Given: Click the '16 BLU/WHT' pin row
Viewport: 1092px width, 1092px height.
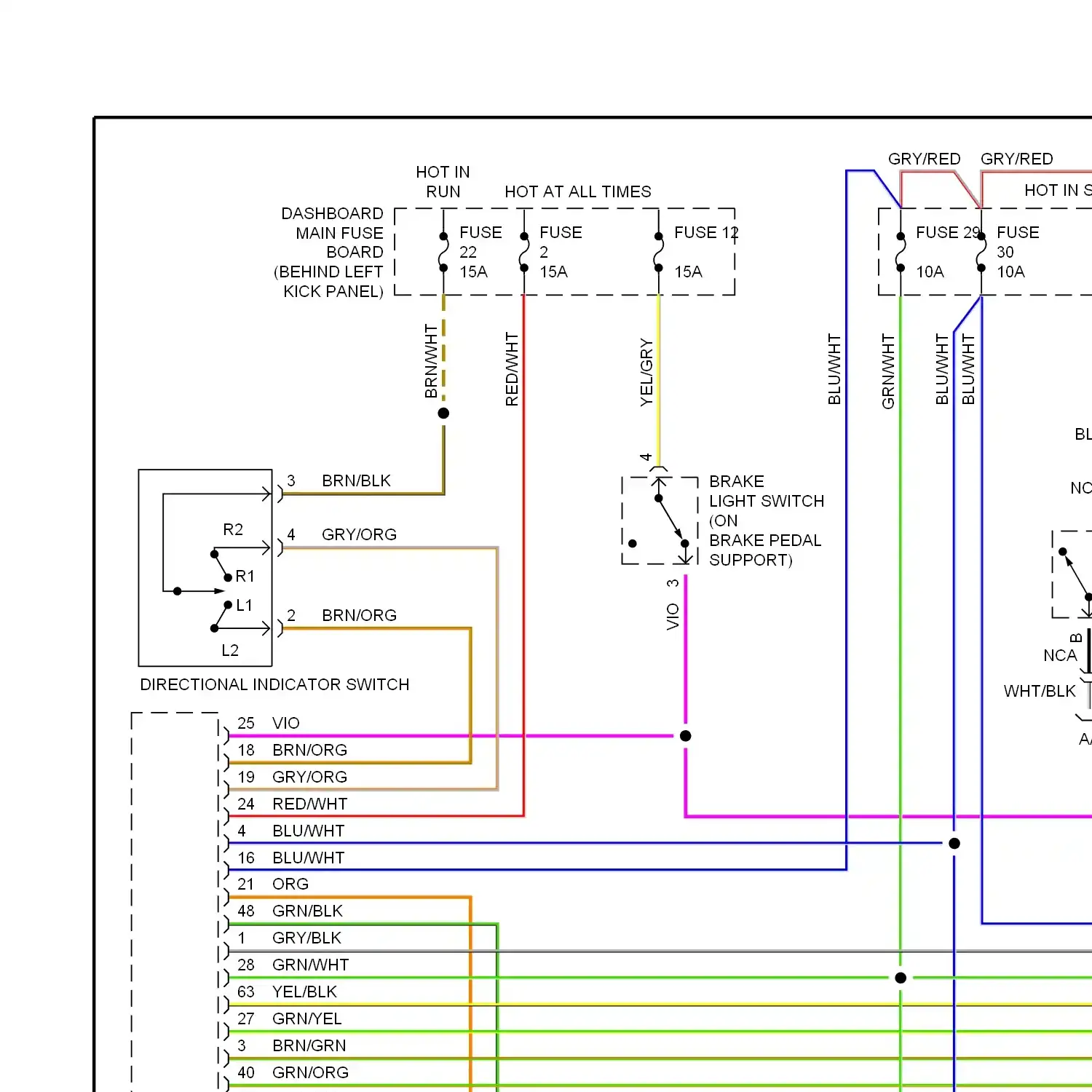Looking at the screenshot, I should [290, 858].
